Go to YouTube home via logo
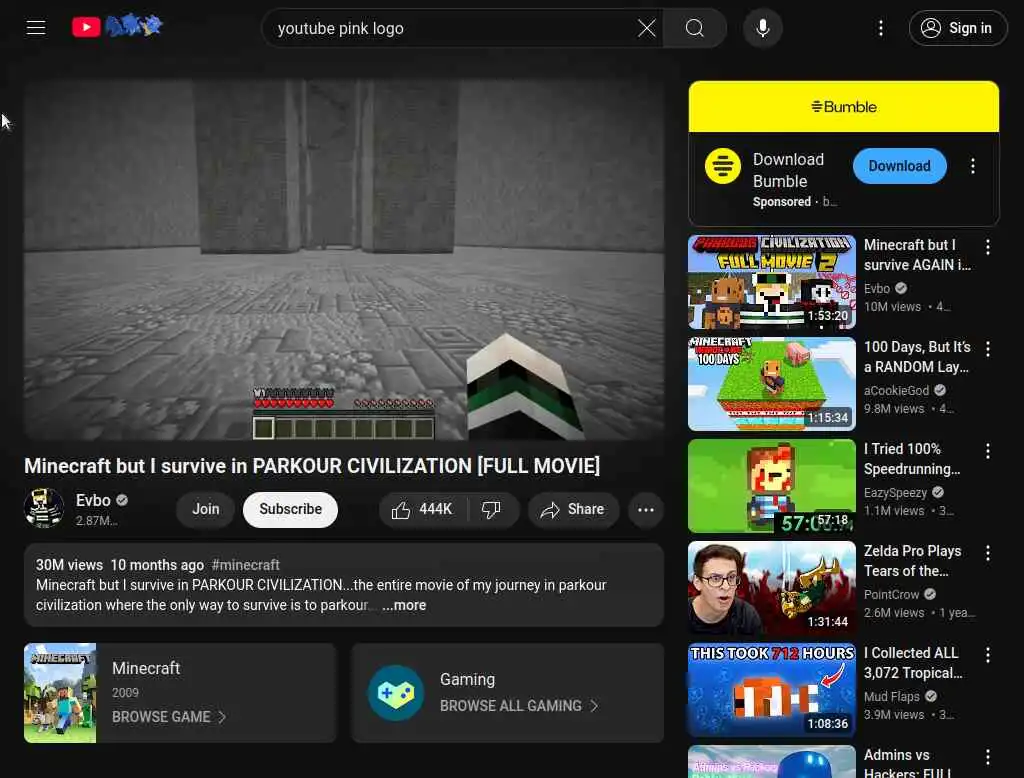 click(86, 27)
